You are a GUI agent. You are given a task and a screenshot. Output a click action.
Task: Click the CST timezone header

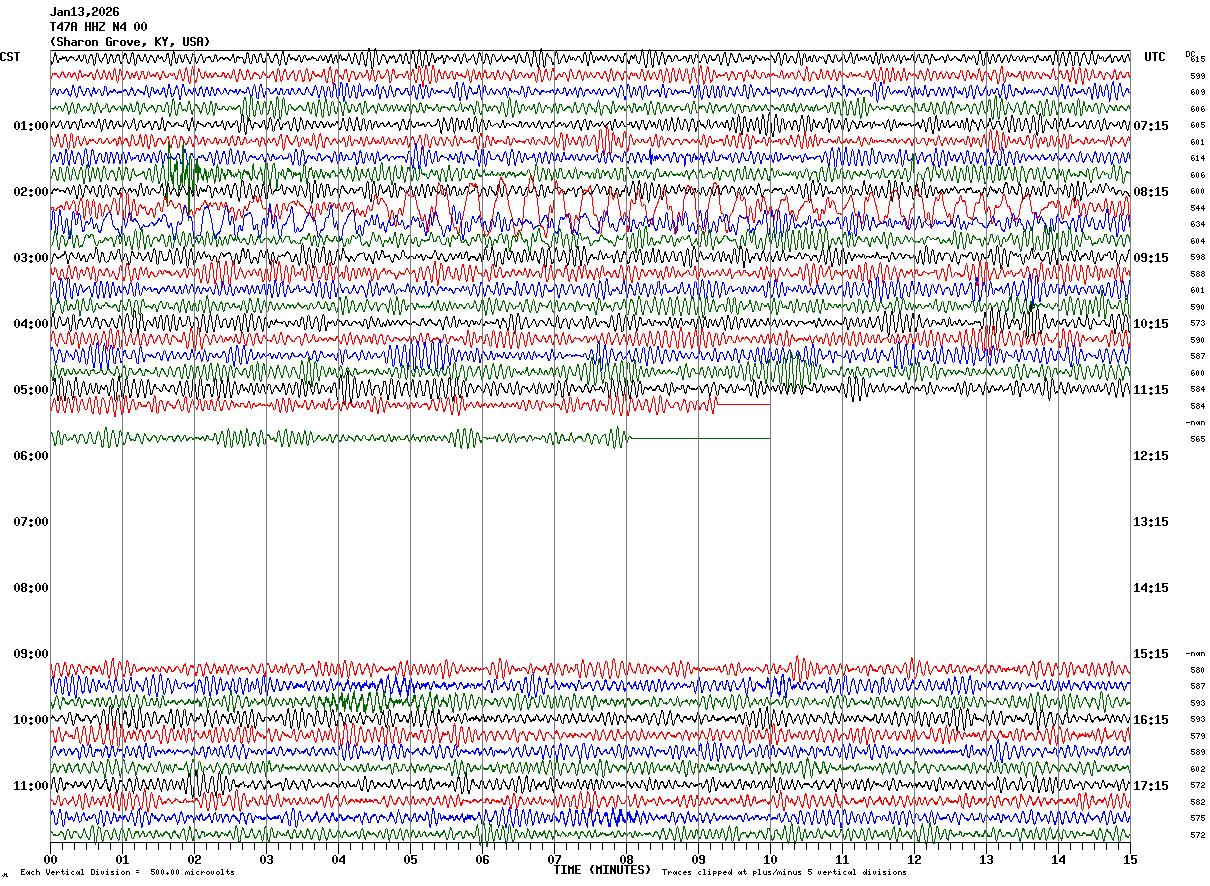10,57
